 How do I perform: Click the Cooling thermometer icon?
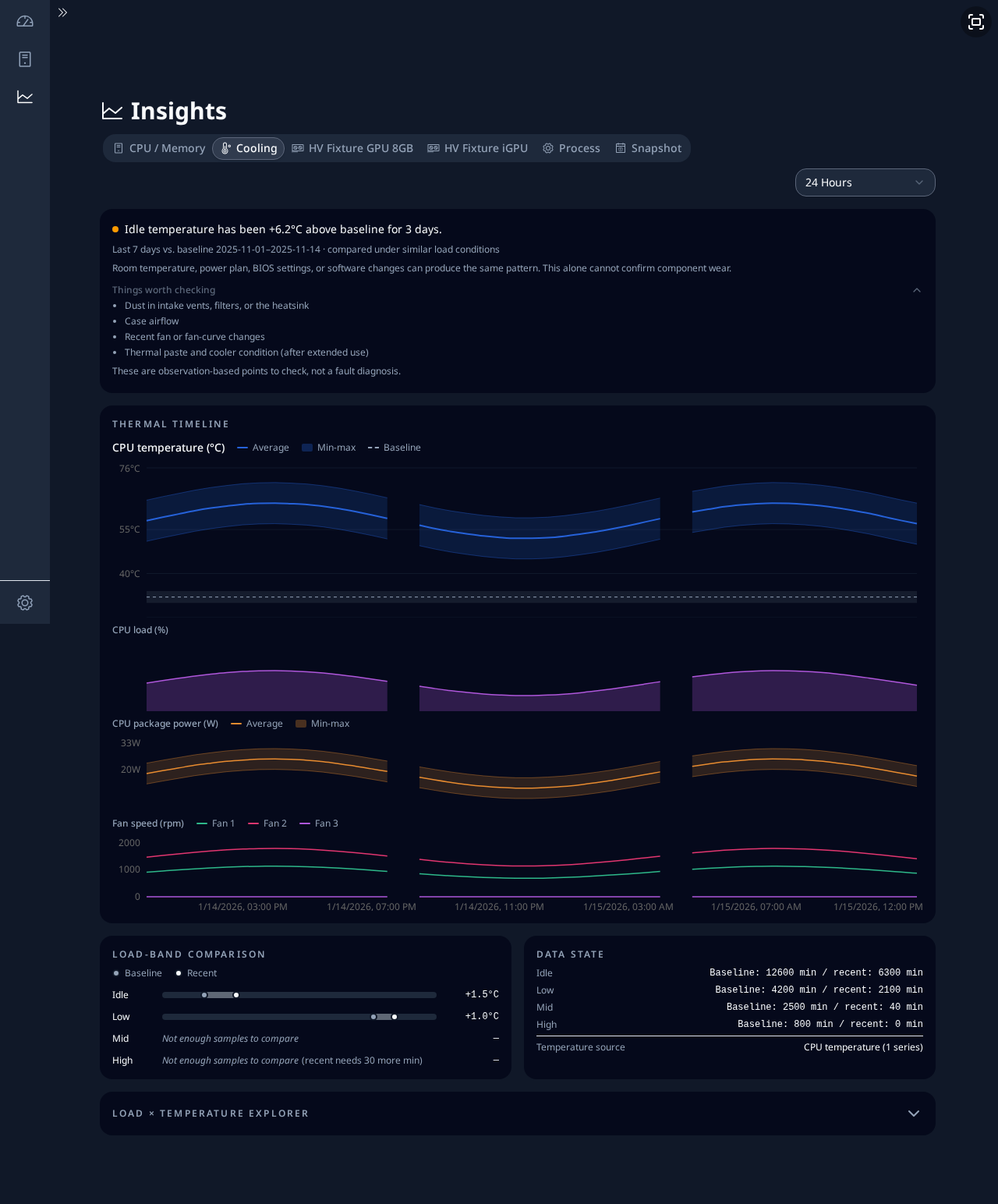pos(225,148)
